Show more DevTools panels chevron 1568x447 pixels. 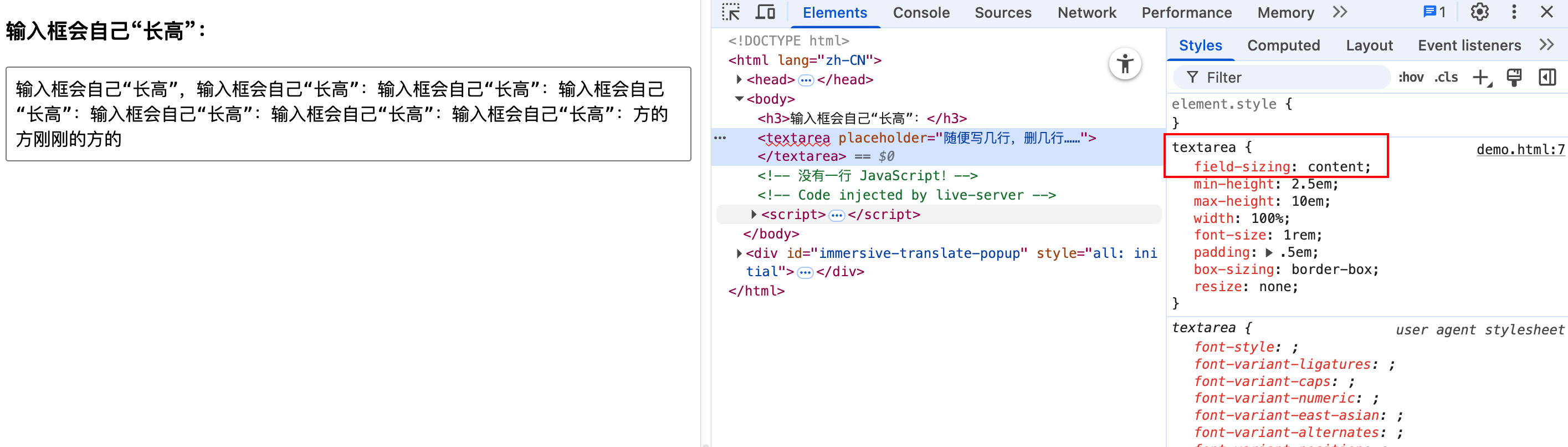coord(1340,12)
